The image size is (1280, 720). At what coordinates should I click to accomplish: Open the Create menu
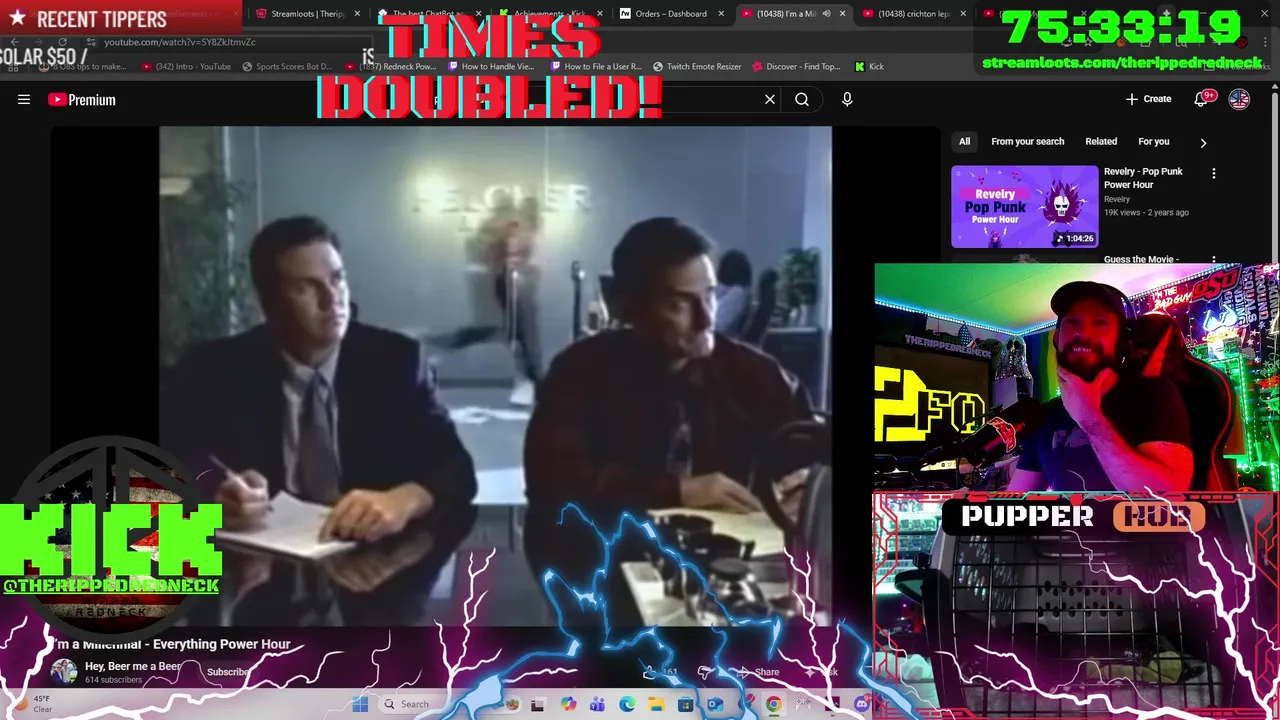tap(1148, 99)
